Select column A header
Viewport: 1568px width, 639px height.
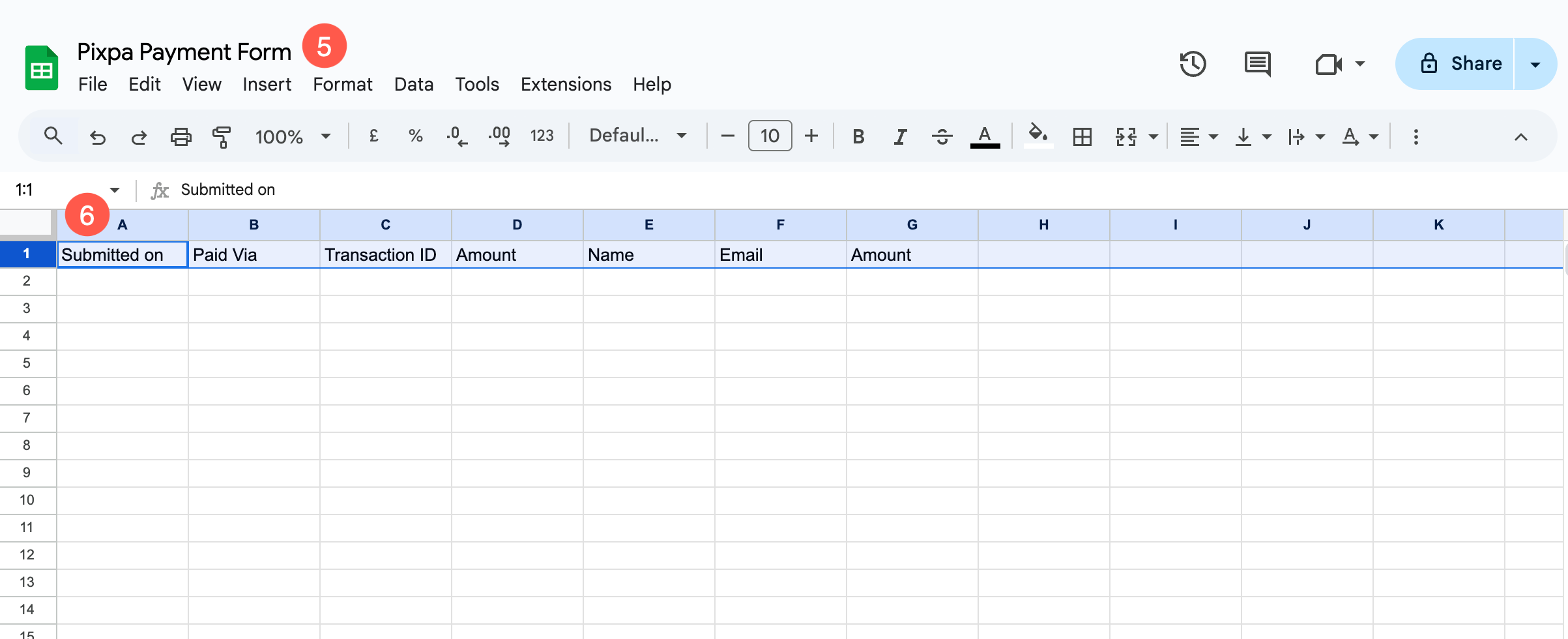coord(123,224)
